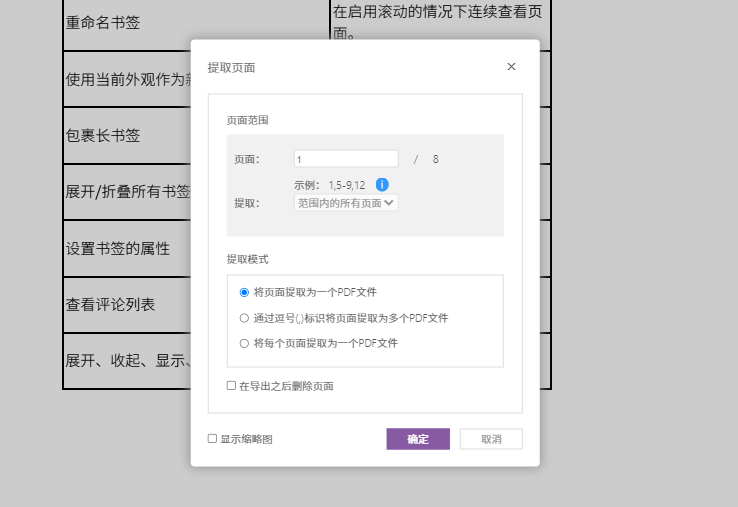
Task: Open the 范围内的所有页面 dropdown
Action: coord(346,203)
